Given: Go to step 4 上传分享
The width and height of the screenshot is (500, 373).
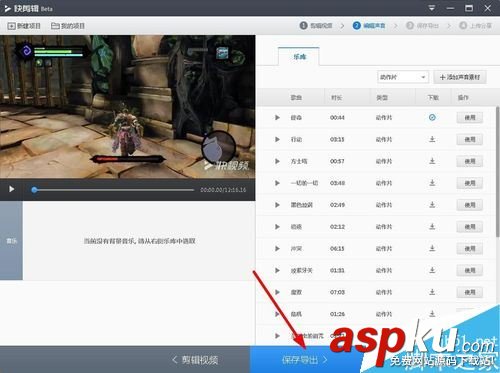Looking at the screenshot, I should pyautogui.click(x=475, y=26).
